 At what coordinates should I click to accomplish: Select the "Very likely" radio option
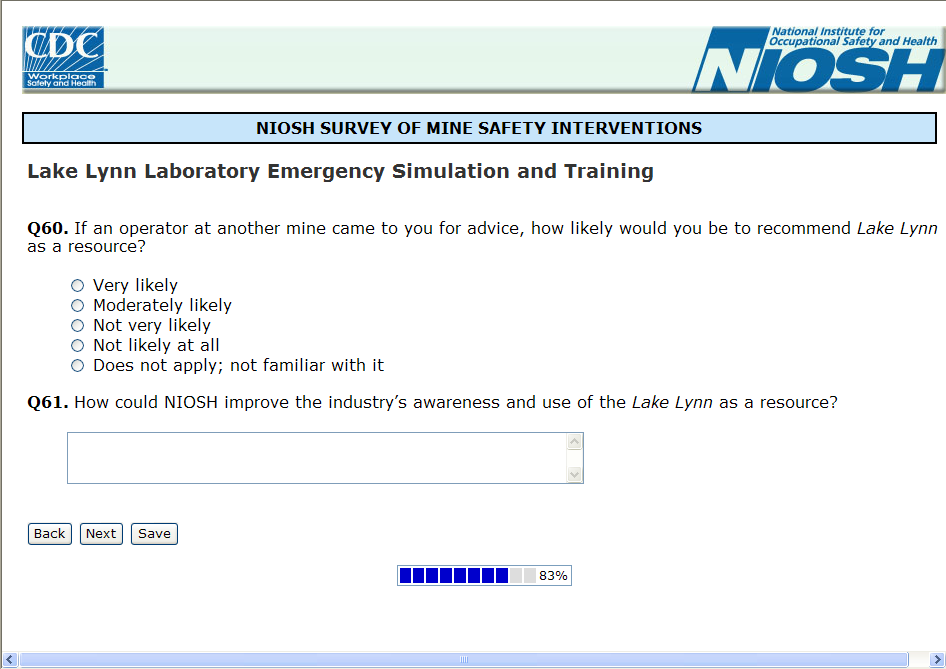(x=77, y=286)
